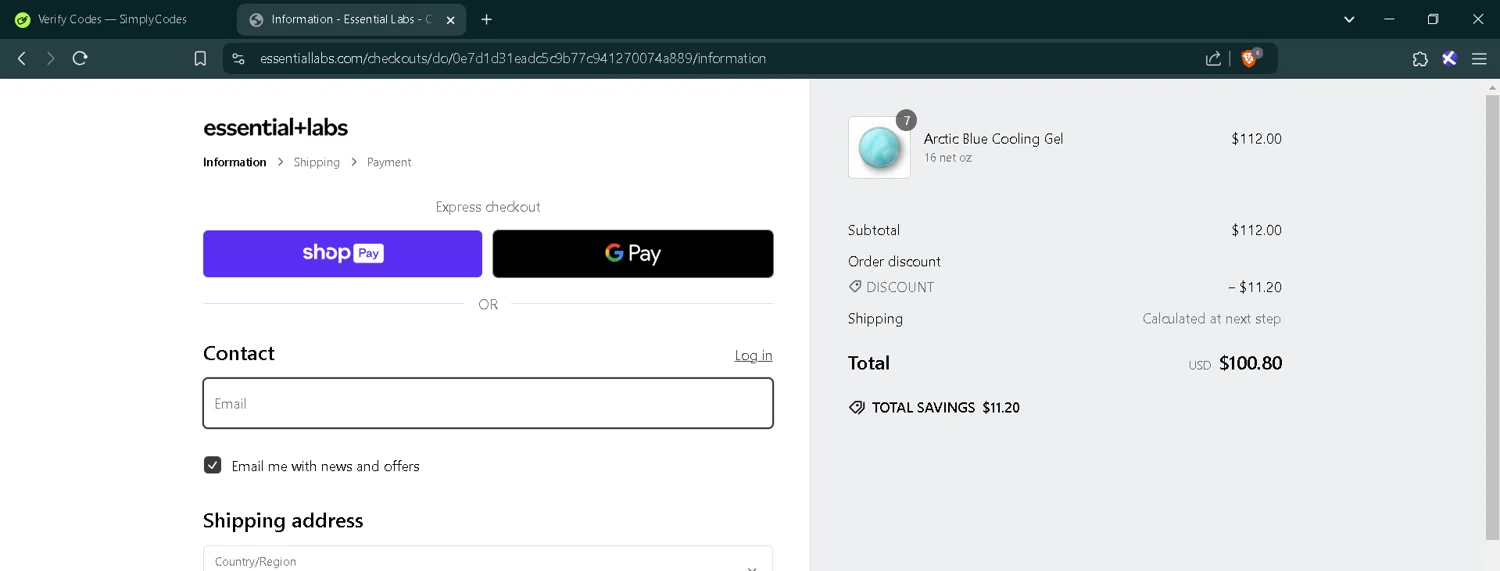
Task: Reload the checkout page
Action: tap(80, 59)
